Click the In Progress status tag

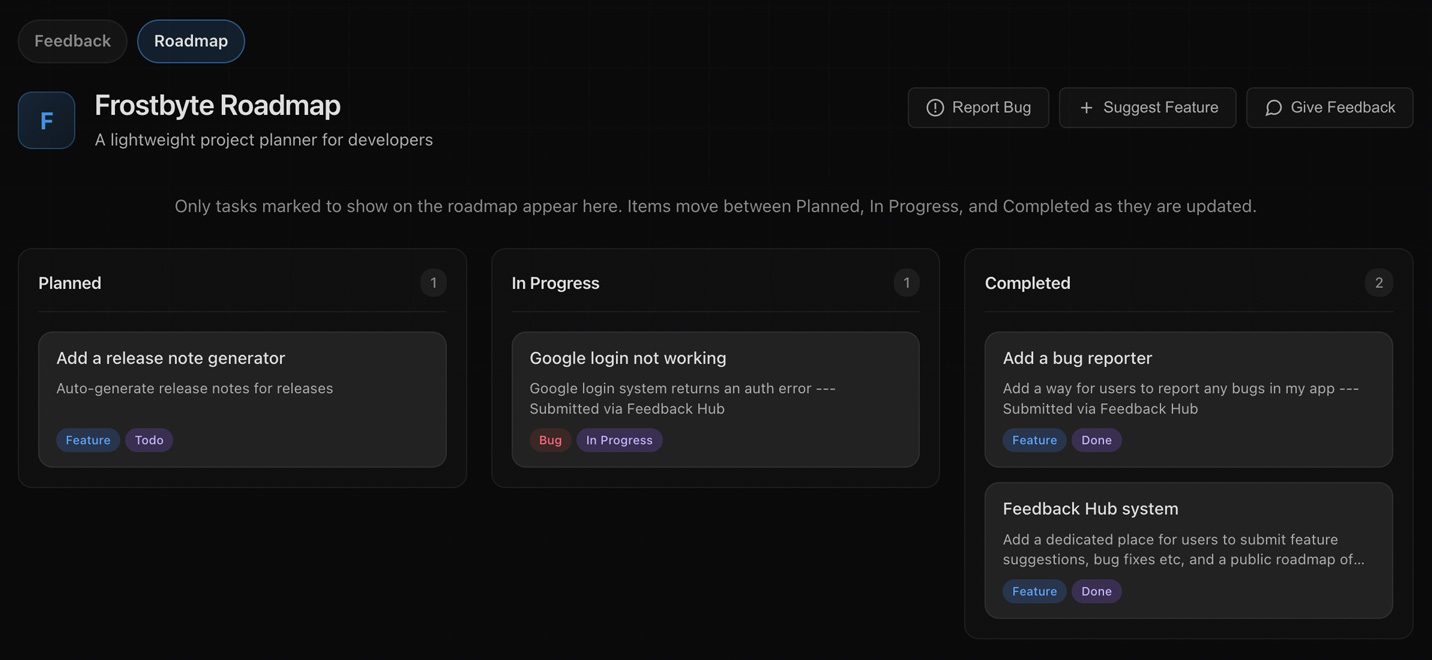(x=619, y=440)
